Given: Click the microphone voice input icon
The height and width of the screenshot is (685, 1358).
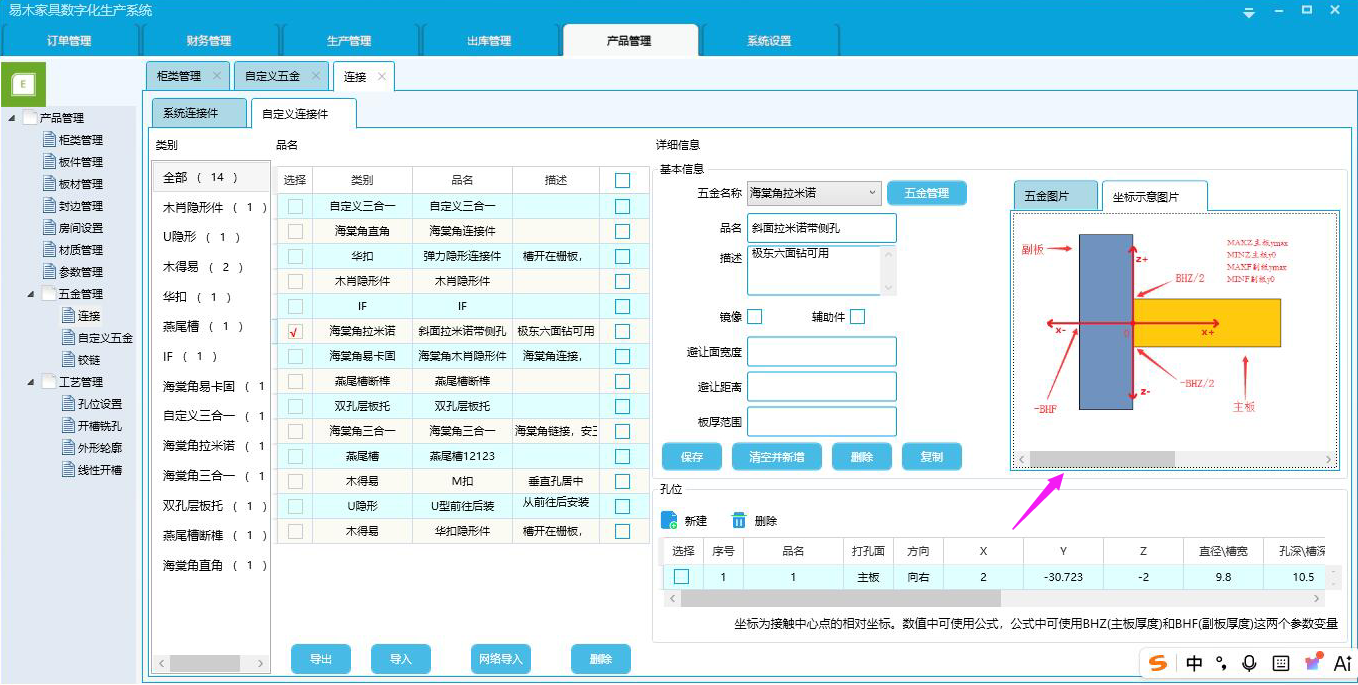Looking at the screenshot, I should 1249,663.
